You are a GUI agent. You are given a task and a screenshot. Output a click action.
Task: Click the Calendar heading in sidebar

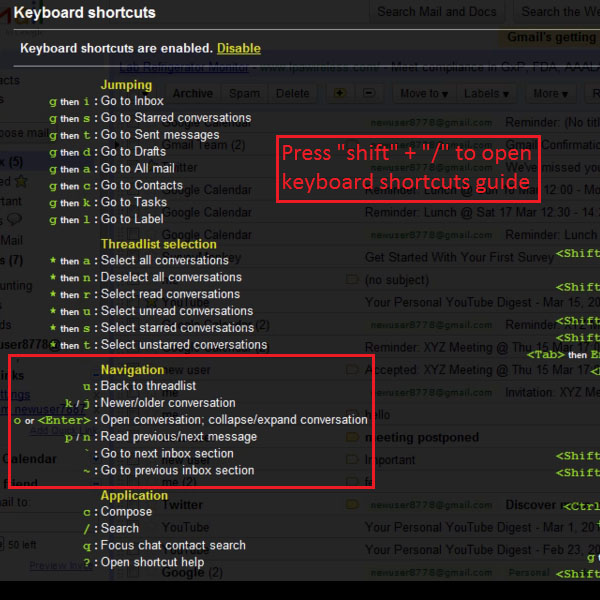tap(29, 459)
